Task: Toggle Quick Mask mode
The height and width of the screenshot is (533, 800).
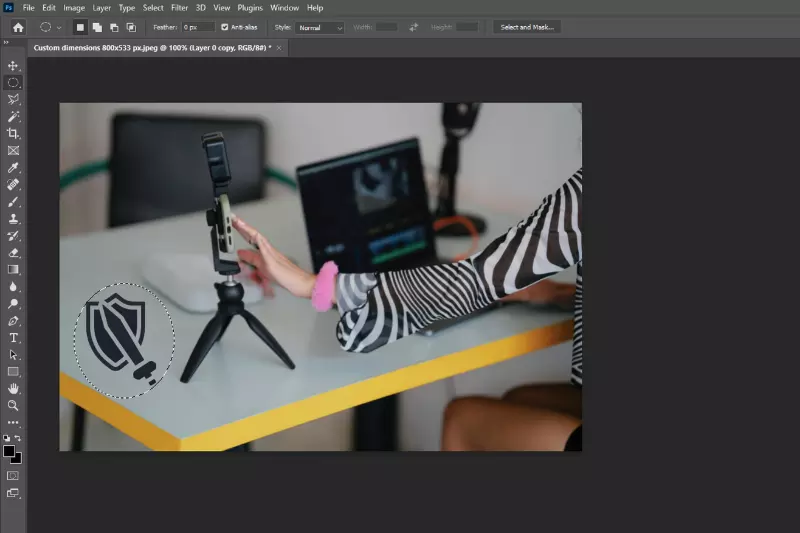Action: click(x=13, y=476)
